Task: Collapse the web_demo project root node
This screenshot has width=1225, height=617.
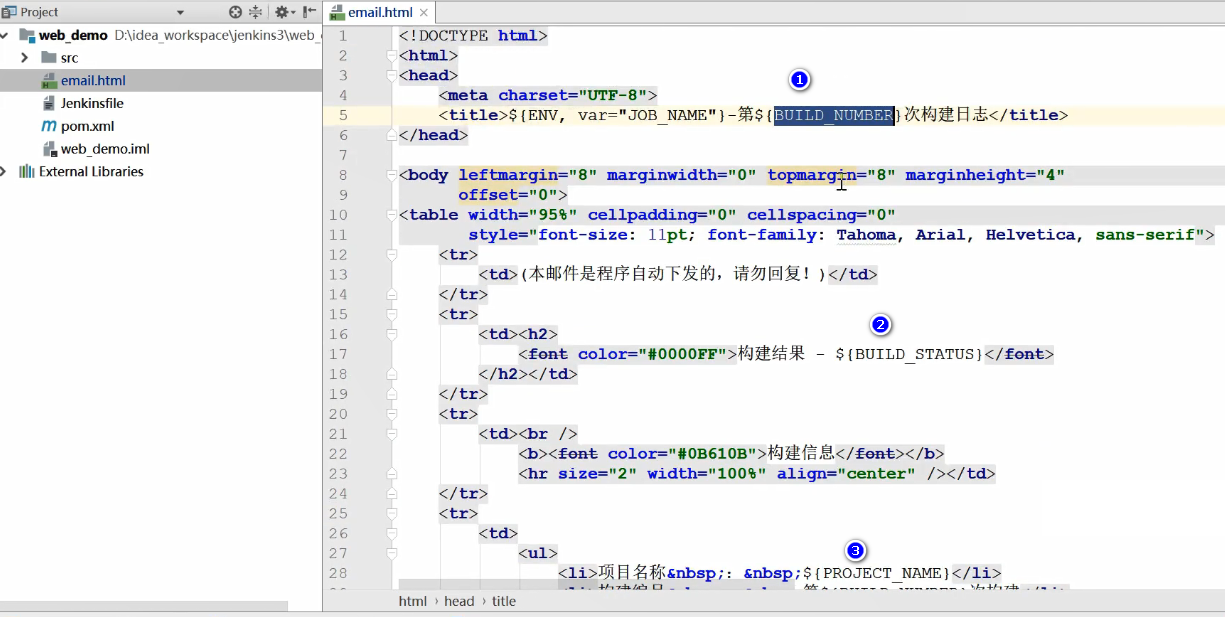Action: (x=6, y=35)
